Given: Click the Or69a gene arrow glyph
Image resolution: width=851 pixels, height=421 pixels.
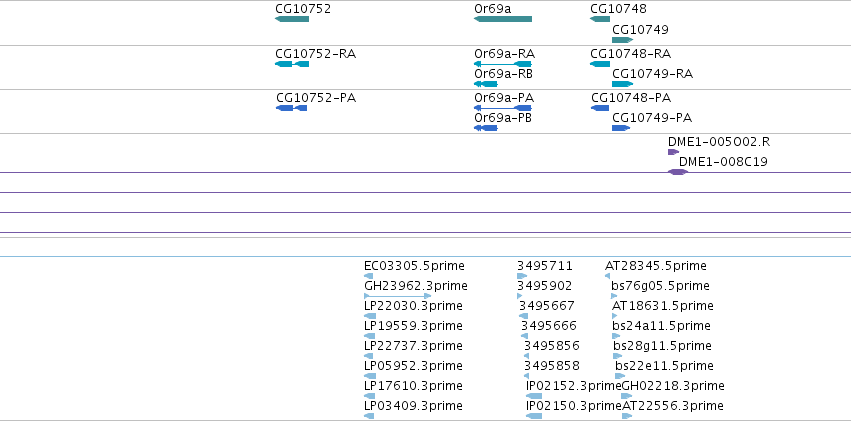Looking at the screenshot, I should 503,19.
